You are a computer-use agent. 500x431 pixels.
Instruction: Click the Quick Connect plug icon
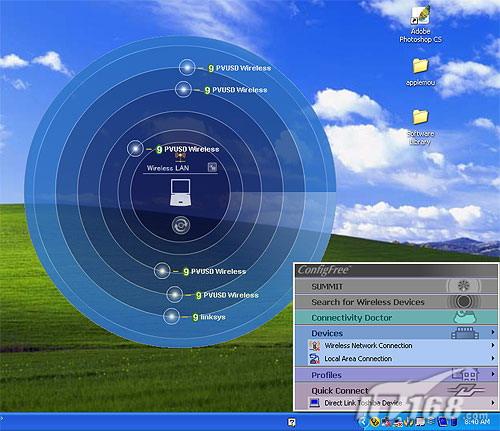(466, 390)
